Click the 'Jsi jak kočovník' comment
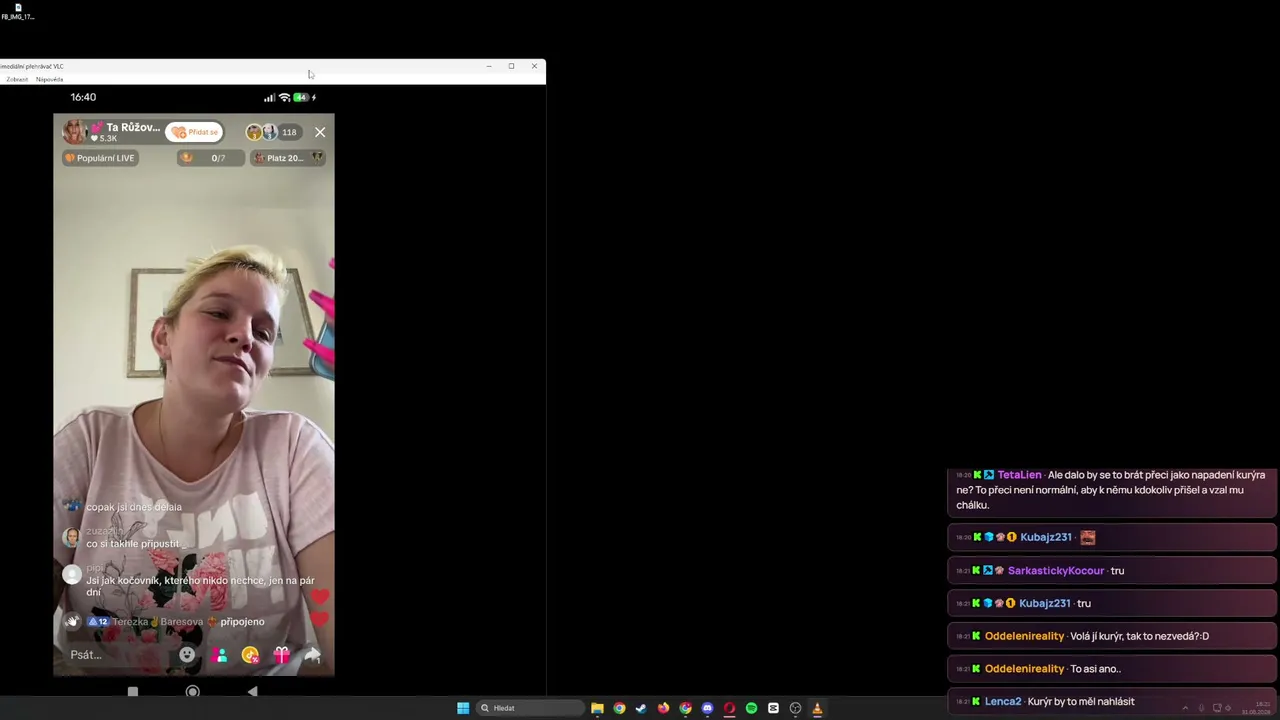The height and width of the screenshot is (720, 1280). point(200,586)
